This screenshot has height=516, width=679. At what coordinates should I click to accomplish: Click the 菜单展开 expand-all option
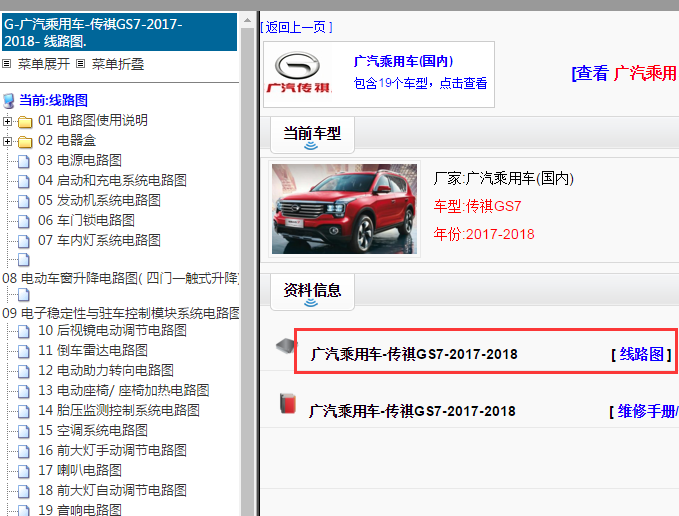click(44, 64)
